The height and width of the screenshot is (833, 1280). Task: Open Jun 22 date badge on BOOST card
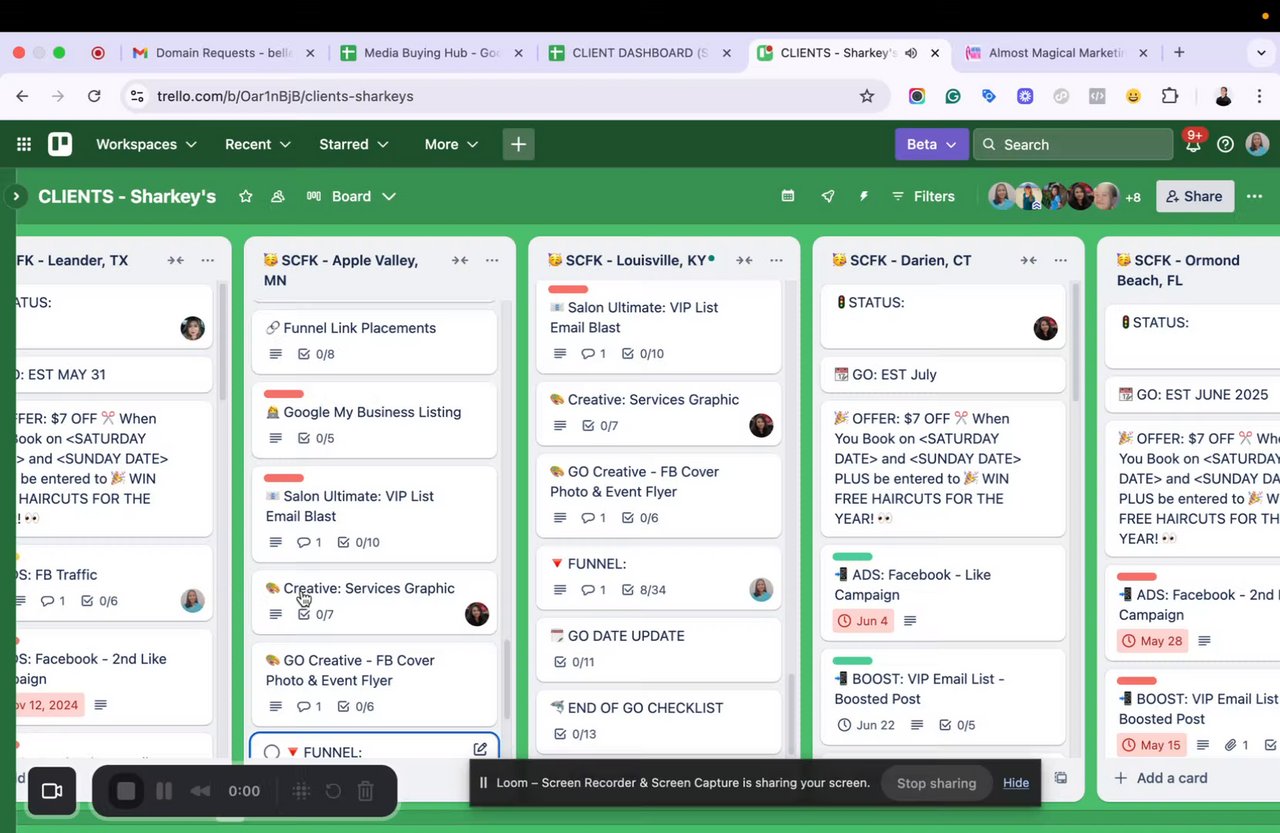[866, 725]
